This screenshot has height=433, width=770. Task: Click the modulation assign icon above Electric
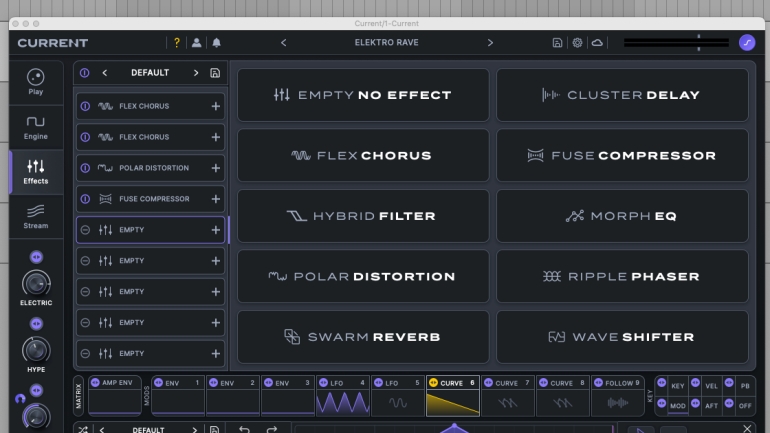pos(36,257)
